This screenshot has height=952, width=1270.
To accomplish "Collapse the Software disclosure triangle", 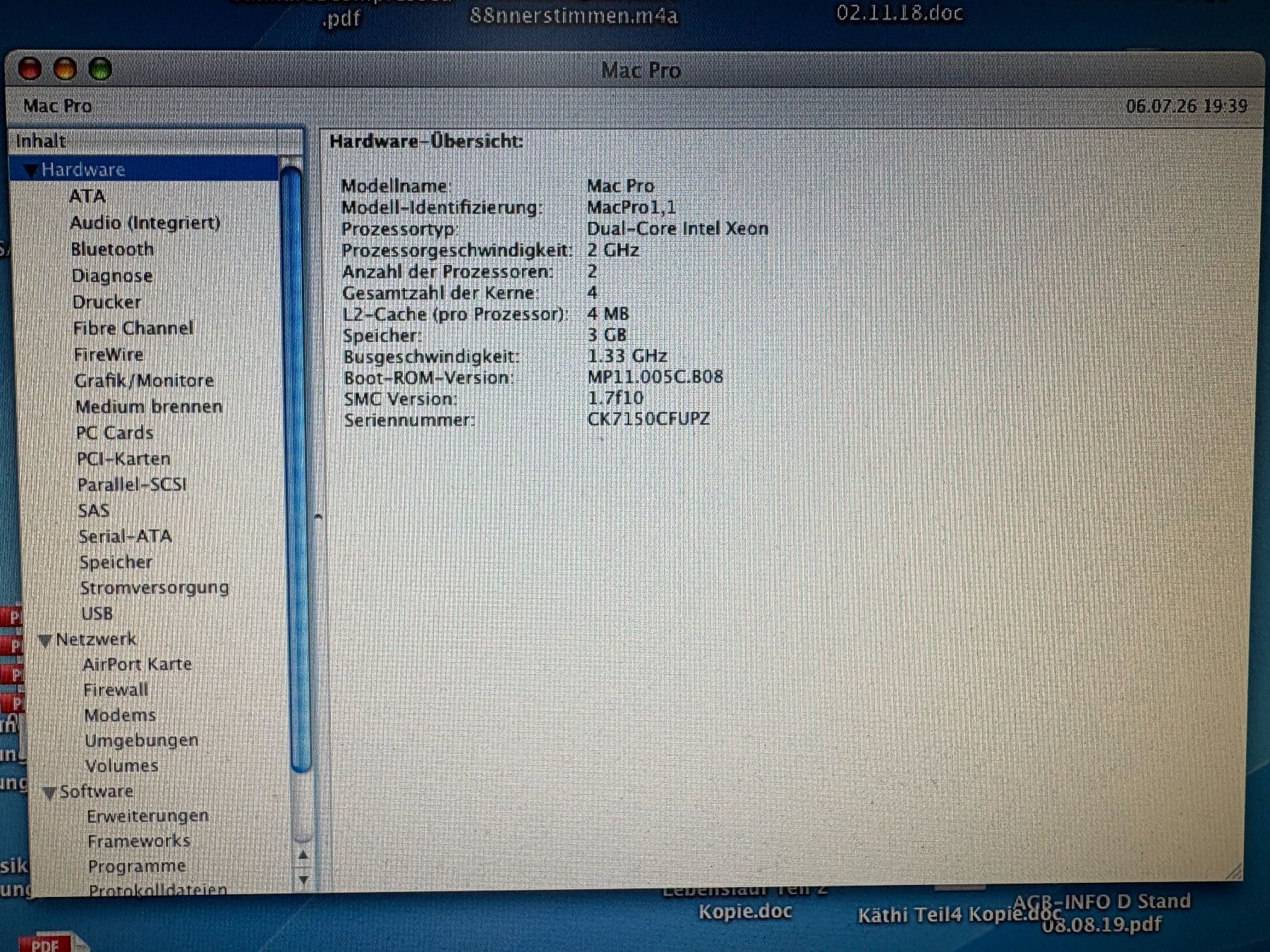I will 49,793.
